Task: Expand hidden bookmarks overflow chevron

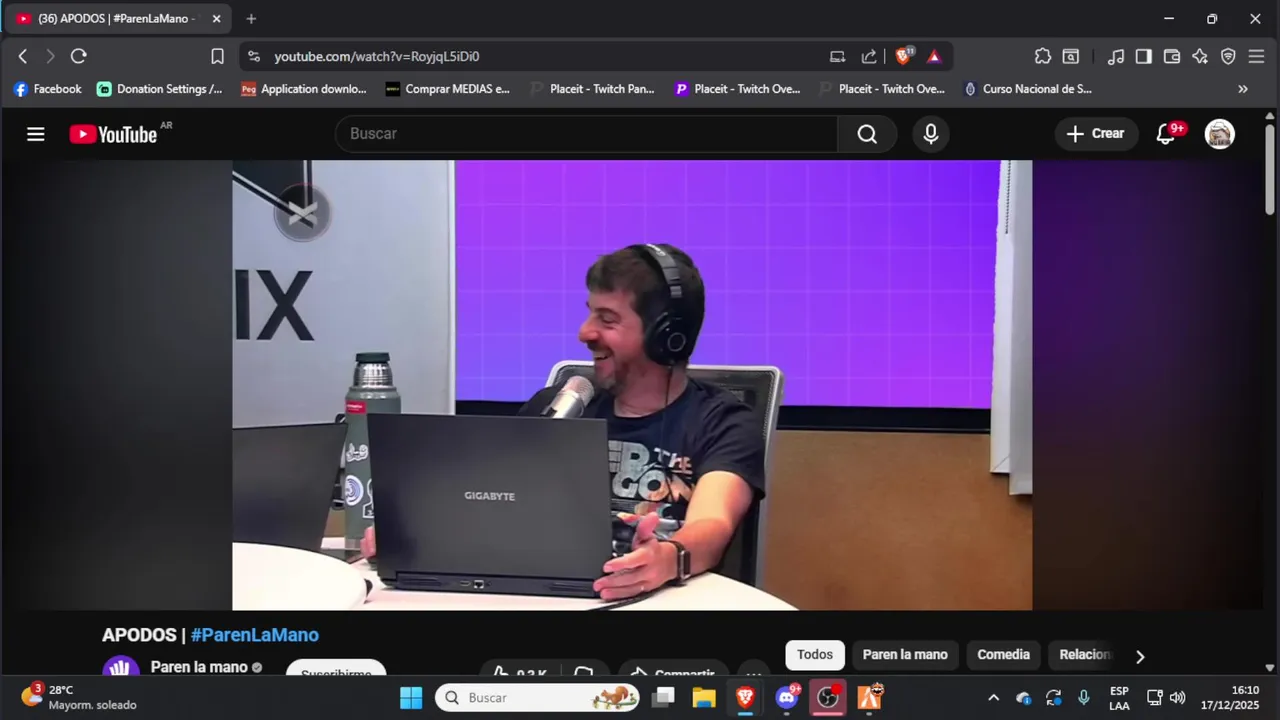Action: pos(1243,89)
